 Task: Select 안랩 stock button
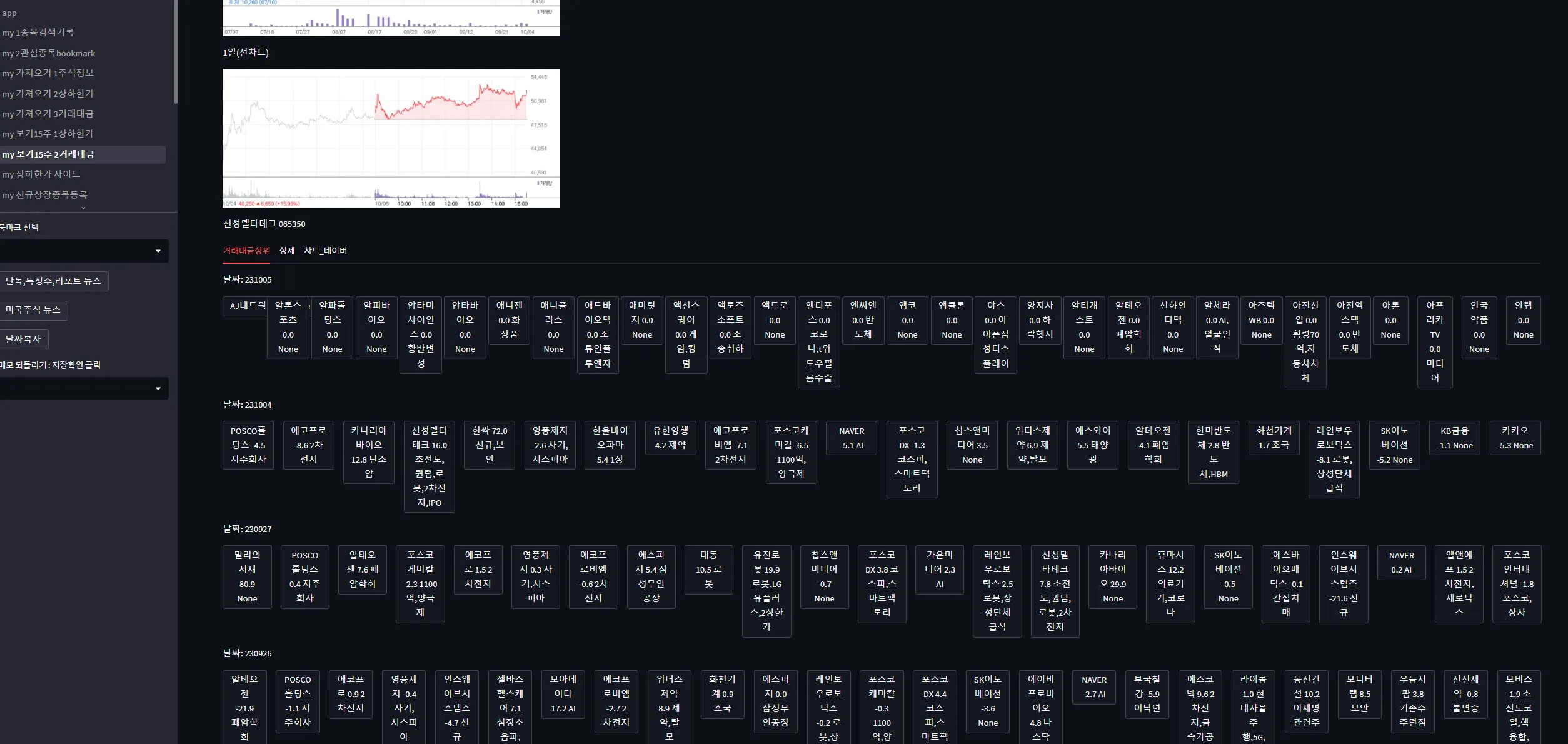point(1524,320)
